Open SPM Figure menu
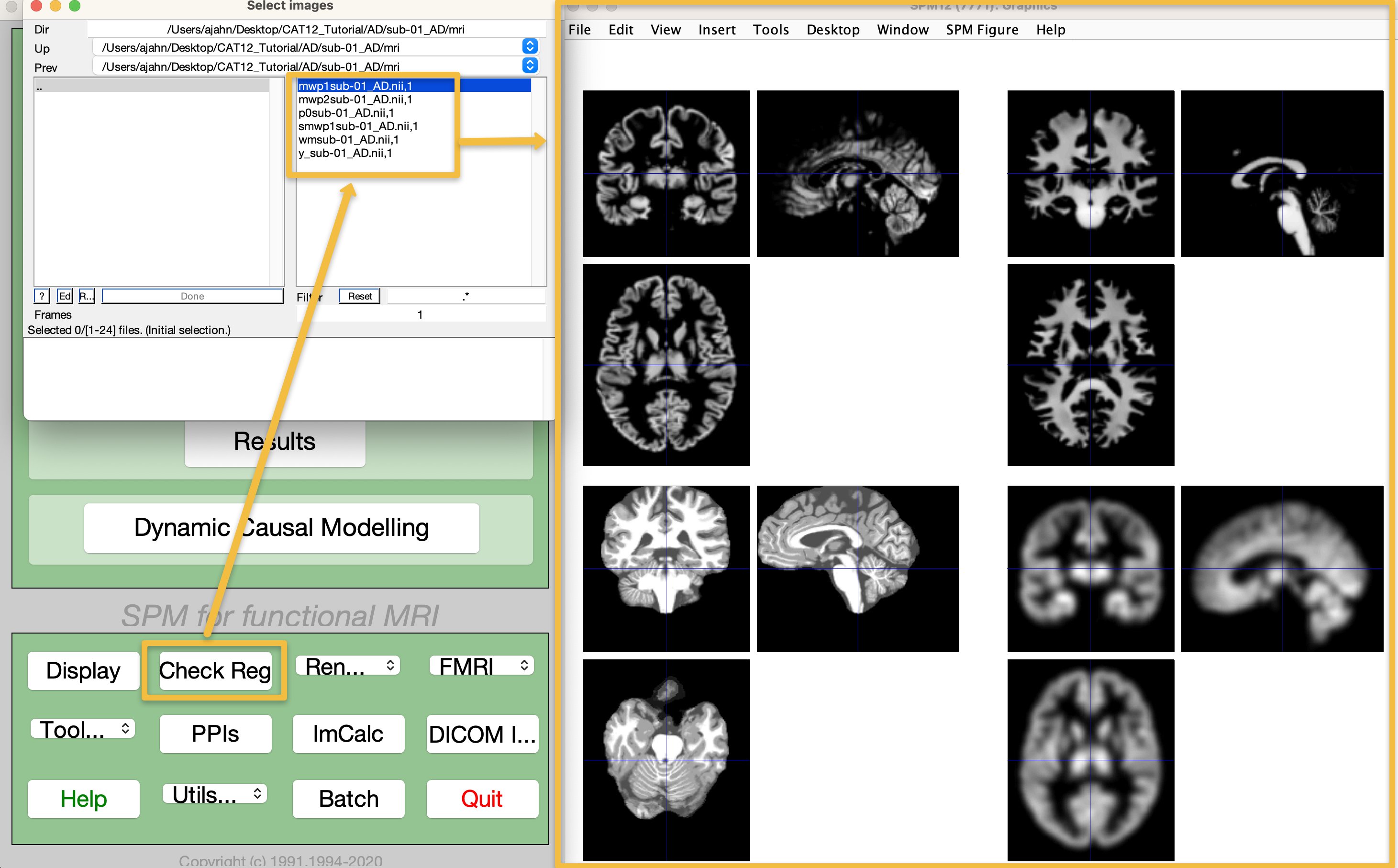Image resolution: width=1398 pixels, height=868 pixels. 982,30
